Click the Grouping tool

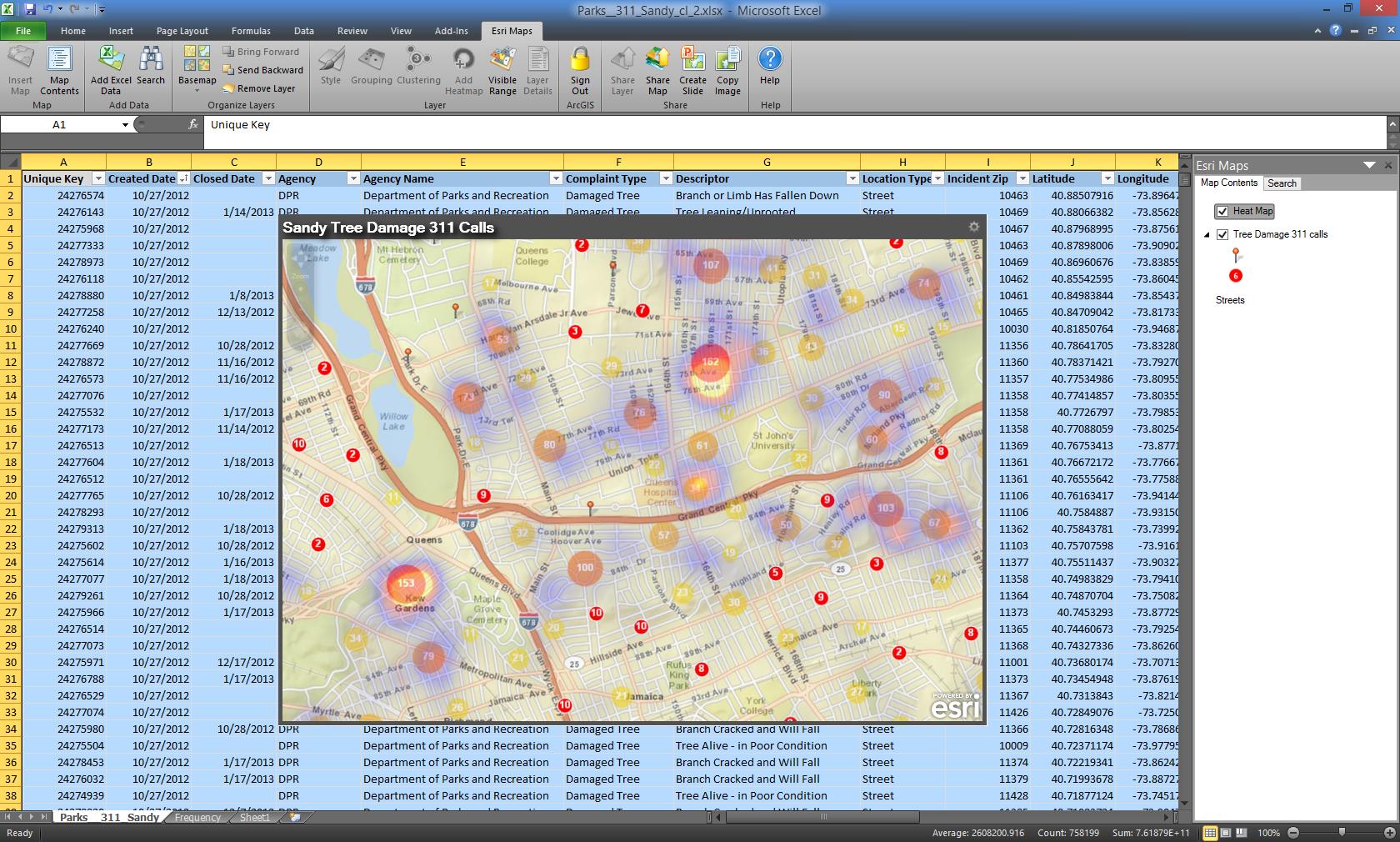tap(371, 67)
